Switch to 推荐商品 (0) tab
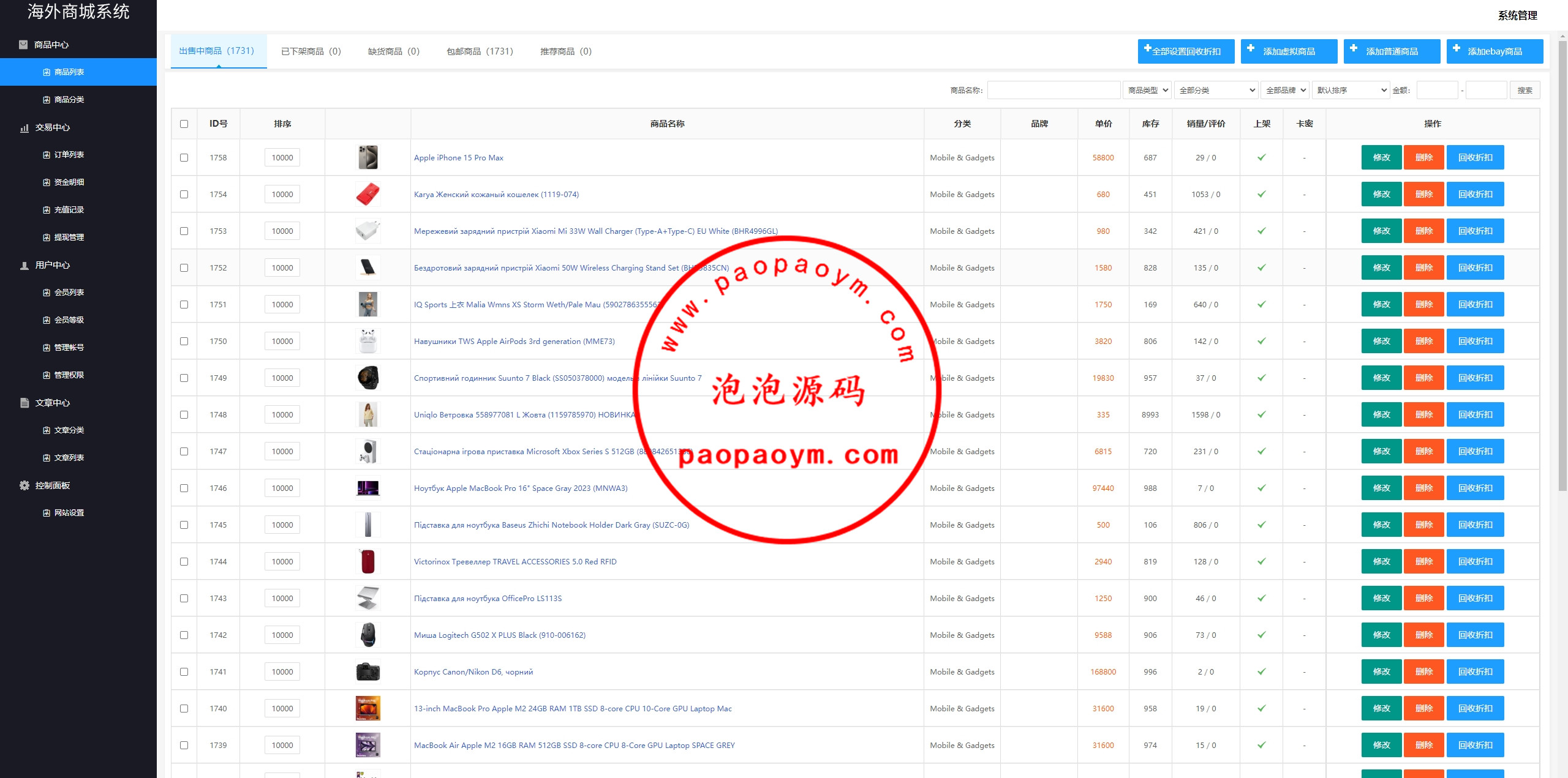 click(x=566, y=51)
